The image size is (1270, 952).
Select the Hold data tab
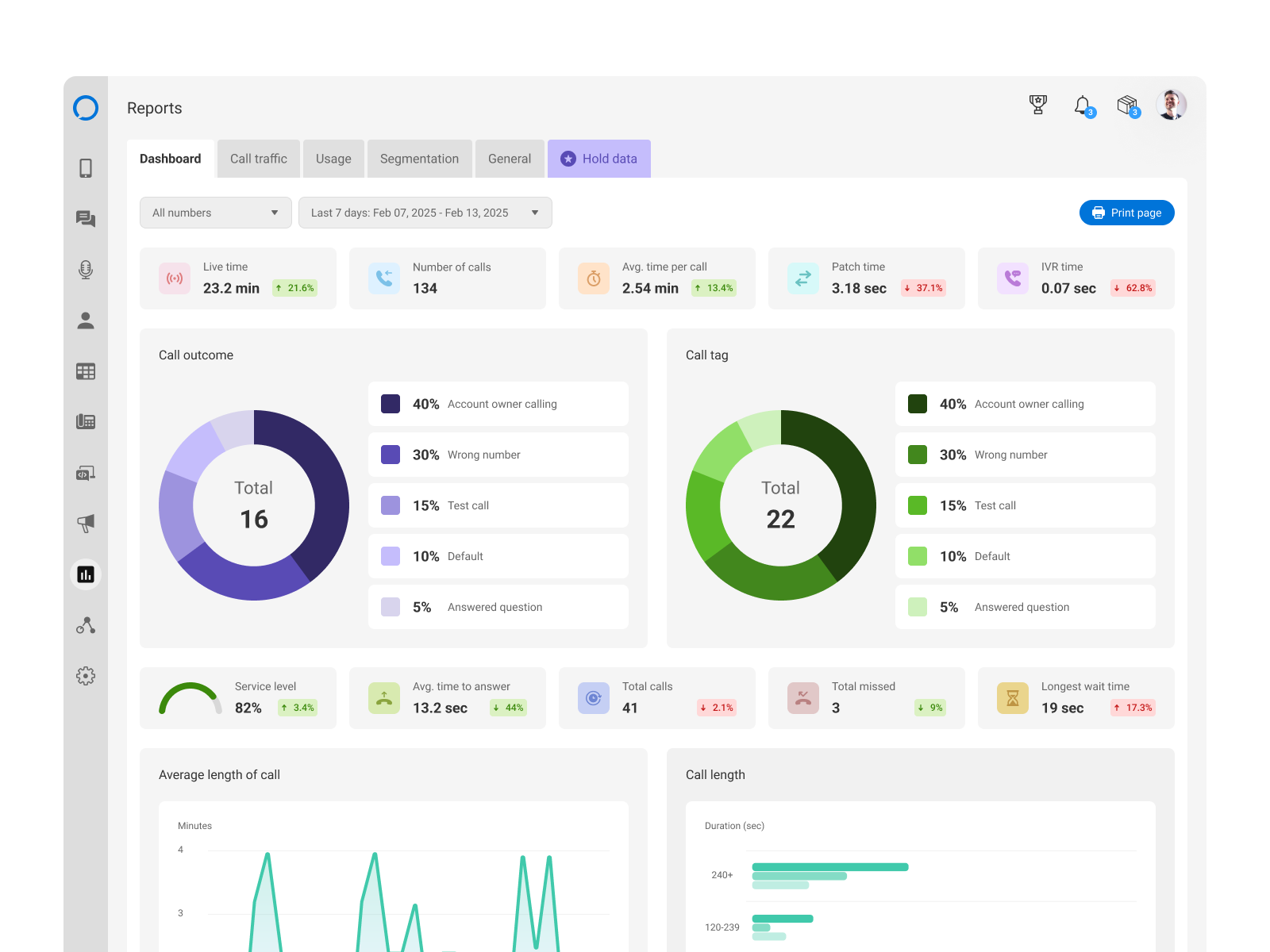[x=599, y=159]
